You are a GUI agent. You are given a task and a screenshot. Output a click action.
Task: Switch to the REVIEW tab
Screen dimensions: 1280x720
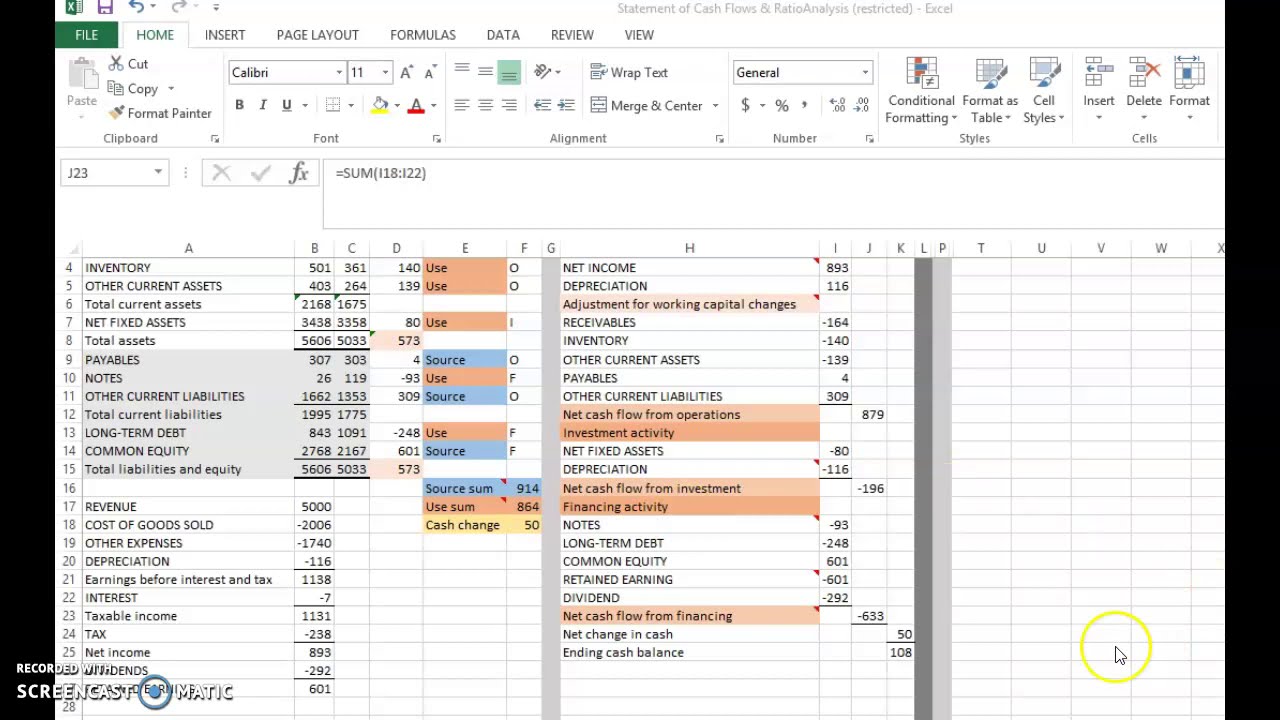click(572, 35)
